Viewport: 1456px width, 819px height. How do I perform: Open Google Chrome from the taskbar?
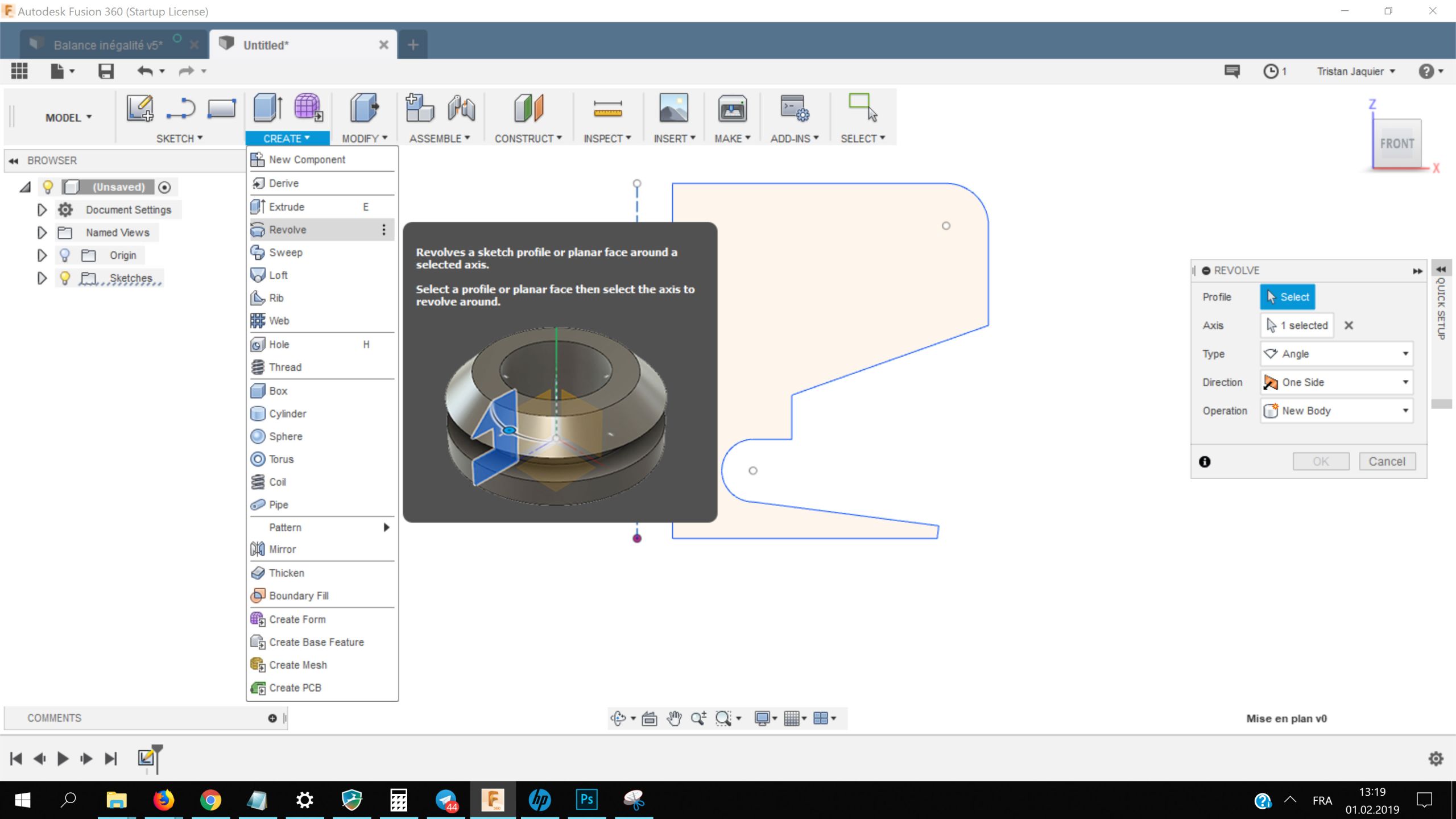(210, 800)
